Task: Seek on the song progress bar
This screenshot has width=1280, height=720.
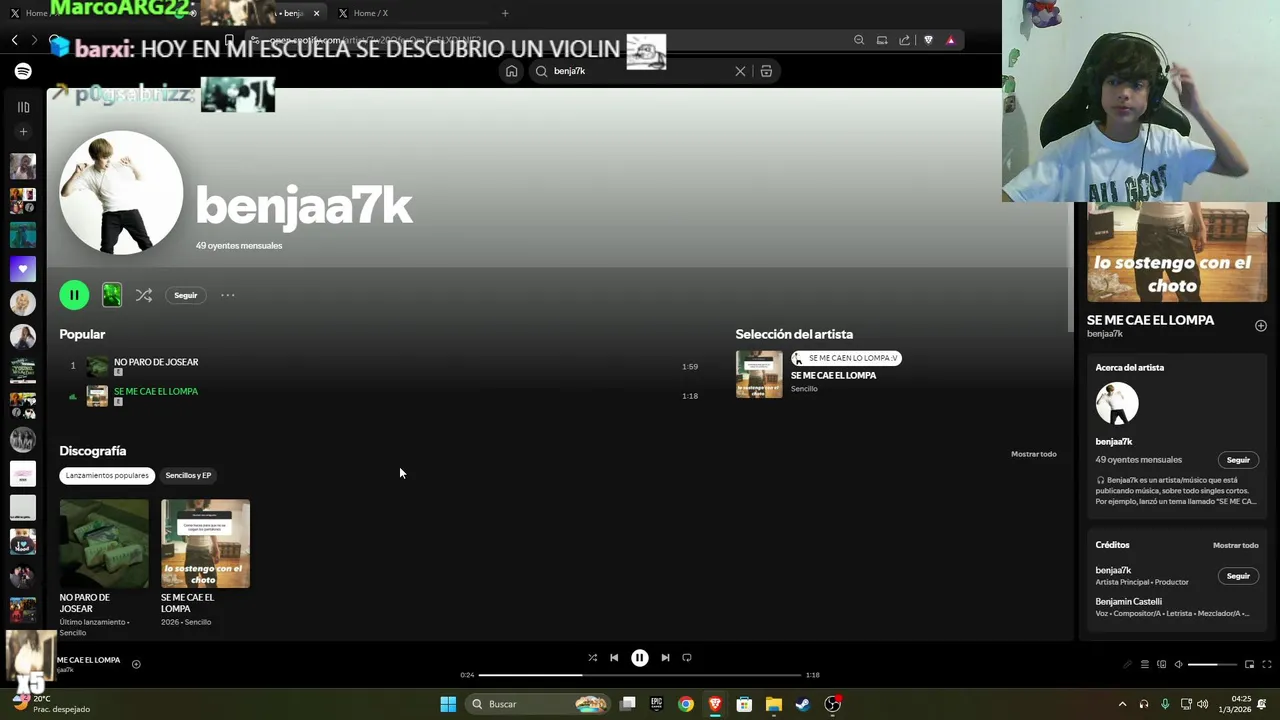Action: click(x=640, y=675)
